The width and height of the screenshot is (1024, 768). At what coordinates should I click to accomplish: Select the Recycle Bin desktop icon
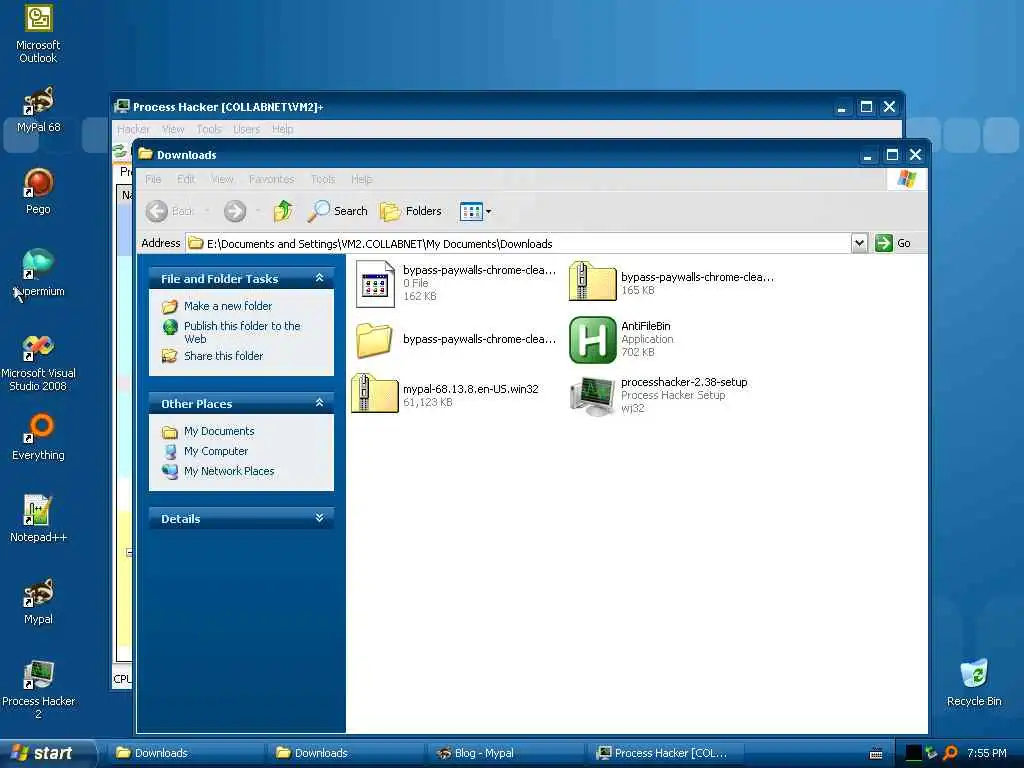pyautogui.click(x=974, y=683)
